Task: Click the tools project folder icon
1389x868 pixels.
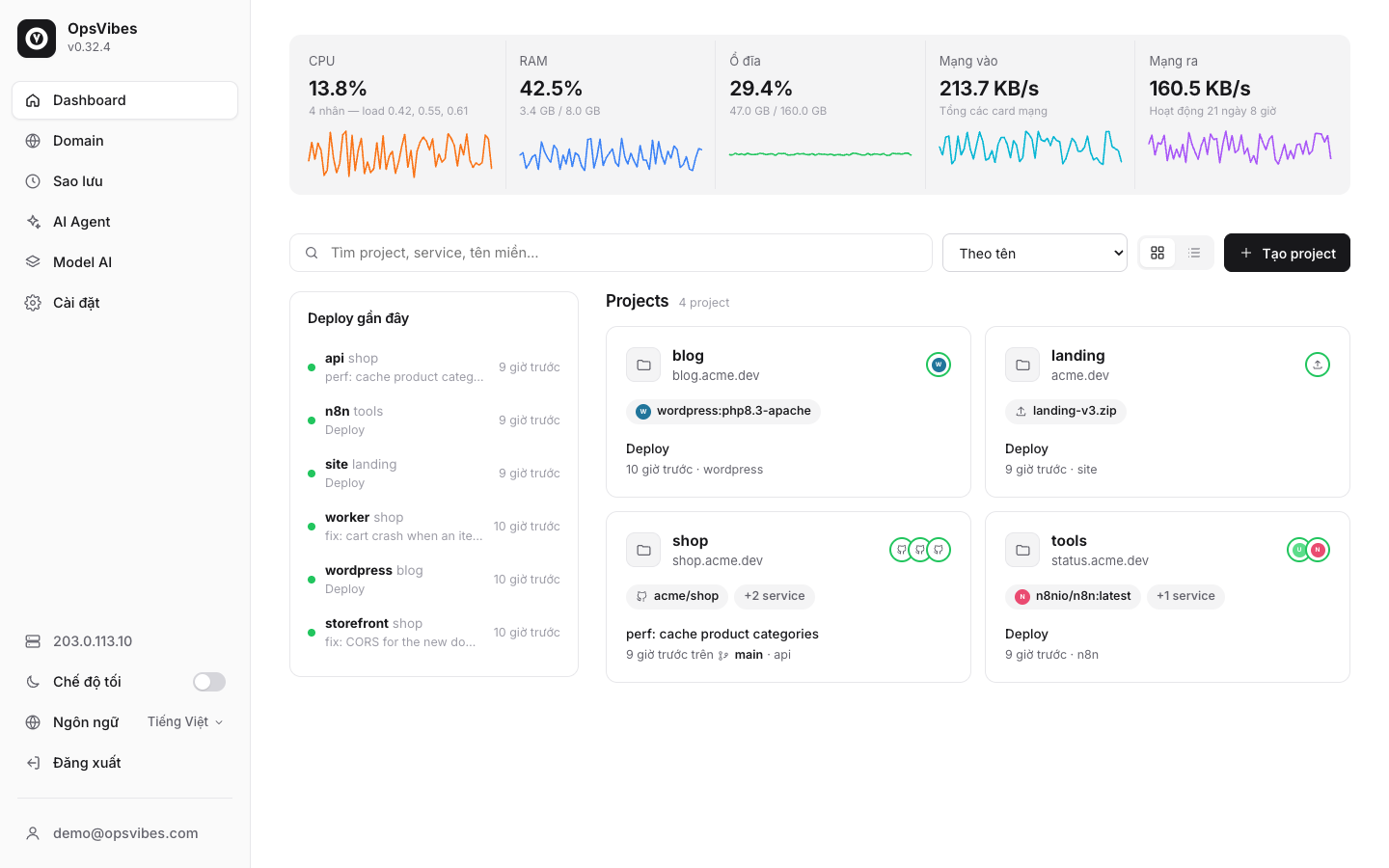Action: 1022,550
